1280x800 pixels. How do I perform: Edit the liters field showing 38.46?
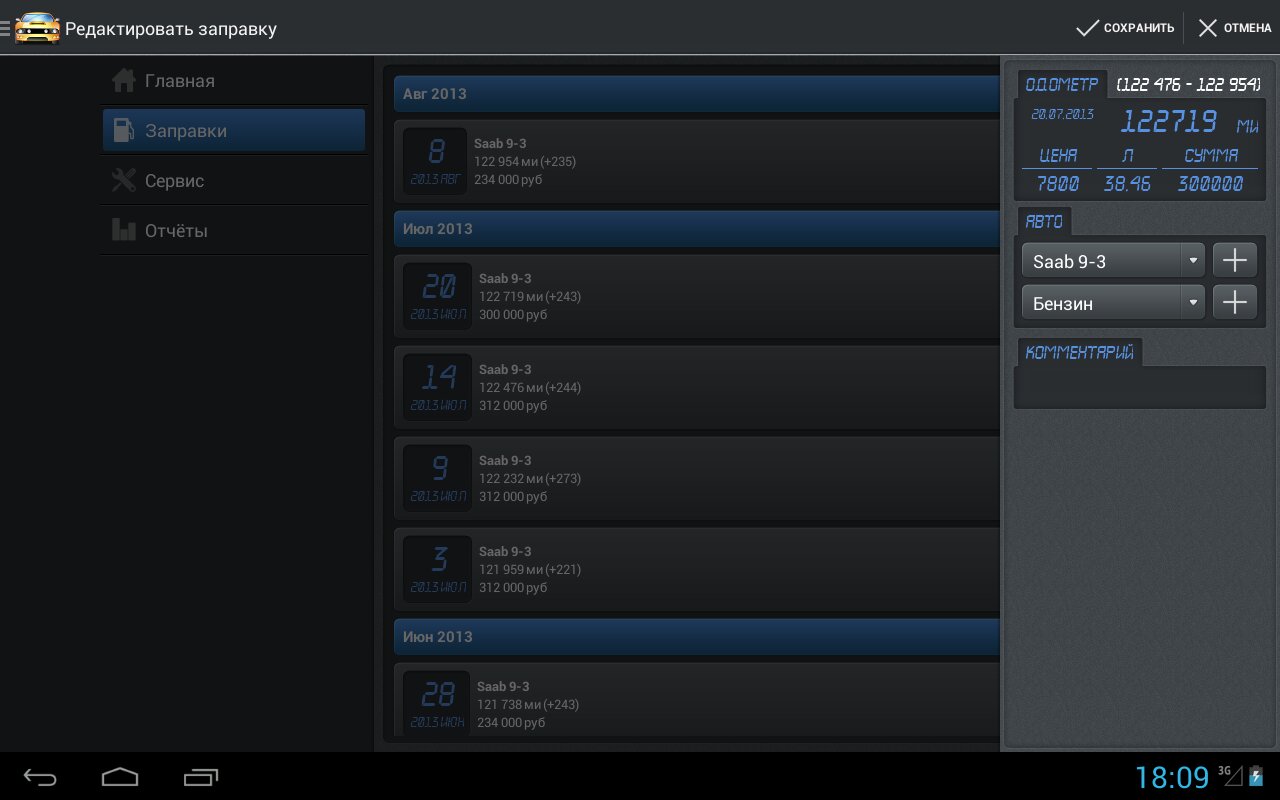pos(1127,184)
